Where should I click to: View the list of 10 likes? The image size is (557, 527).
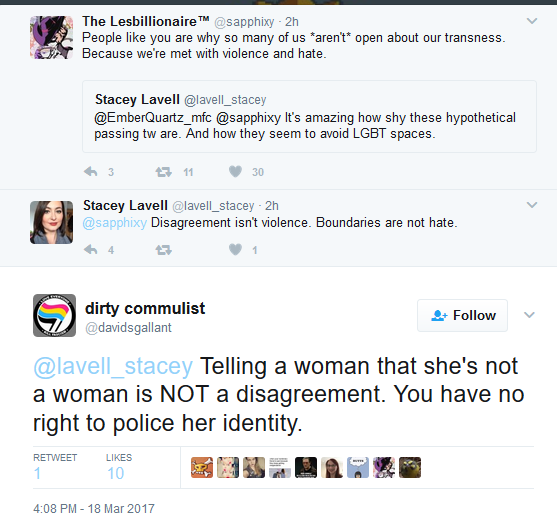pos(119,467)
